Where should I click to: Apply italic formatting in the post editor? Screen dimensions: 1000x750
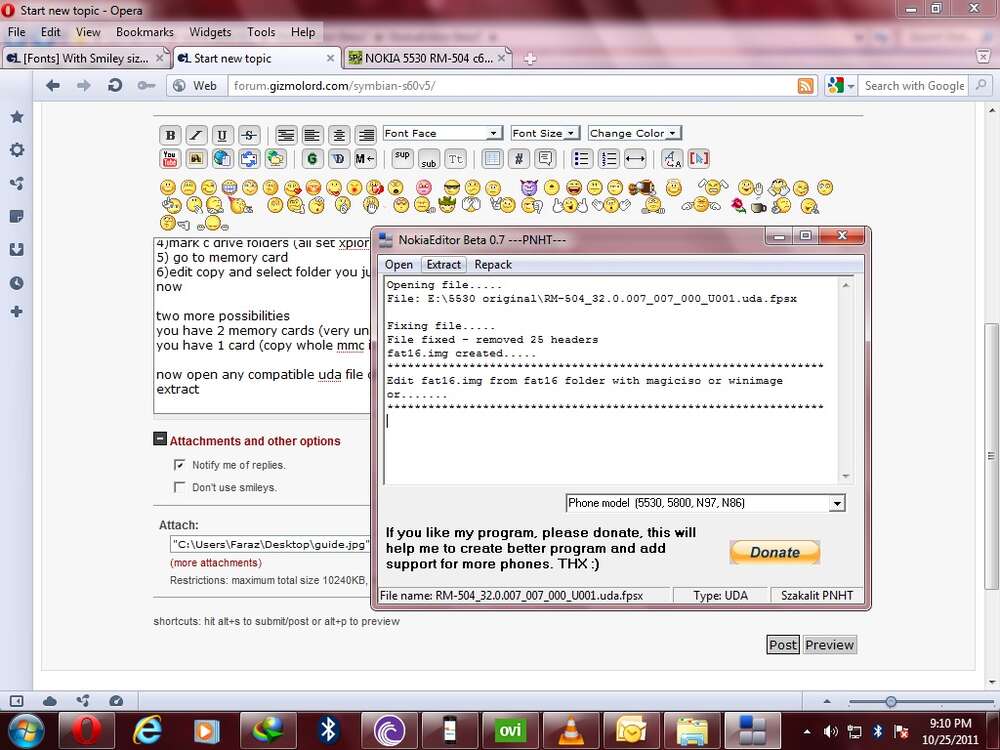pos(196,135)
